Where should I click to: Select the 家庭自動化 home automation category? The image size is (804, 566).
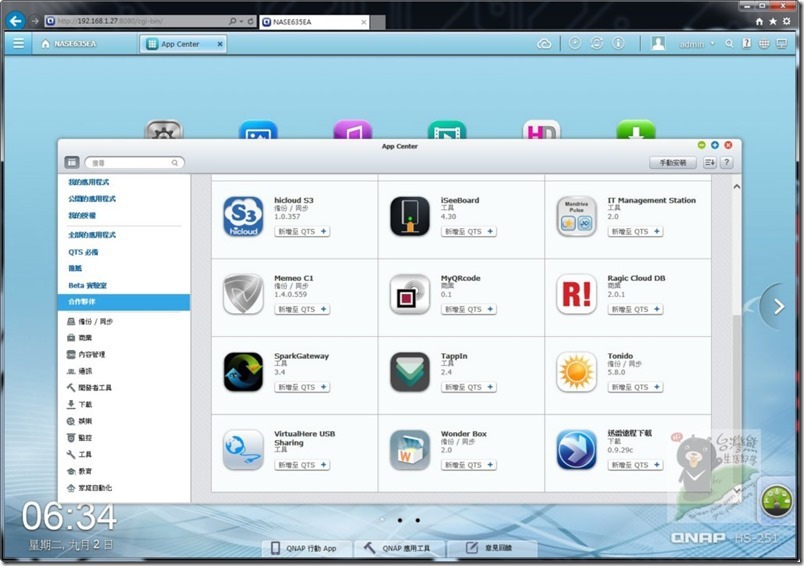coord(89,488)
